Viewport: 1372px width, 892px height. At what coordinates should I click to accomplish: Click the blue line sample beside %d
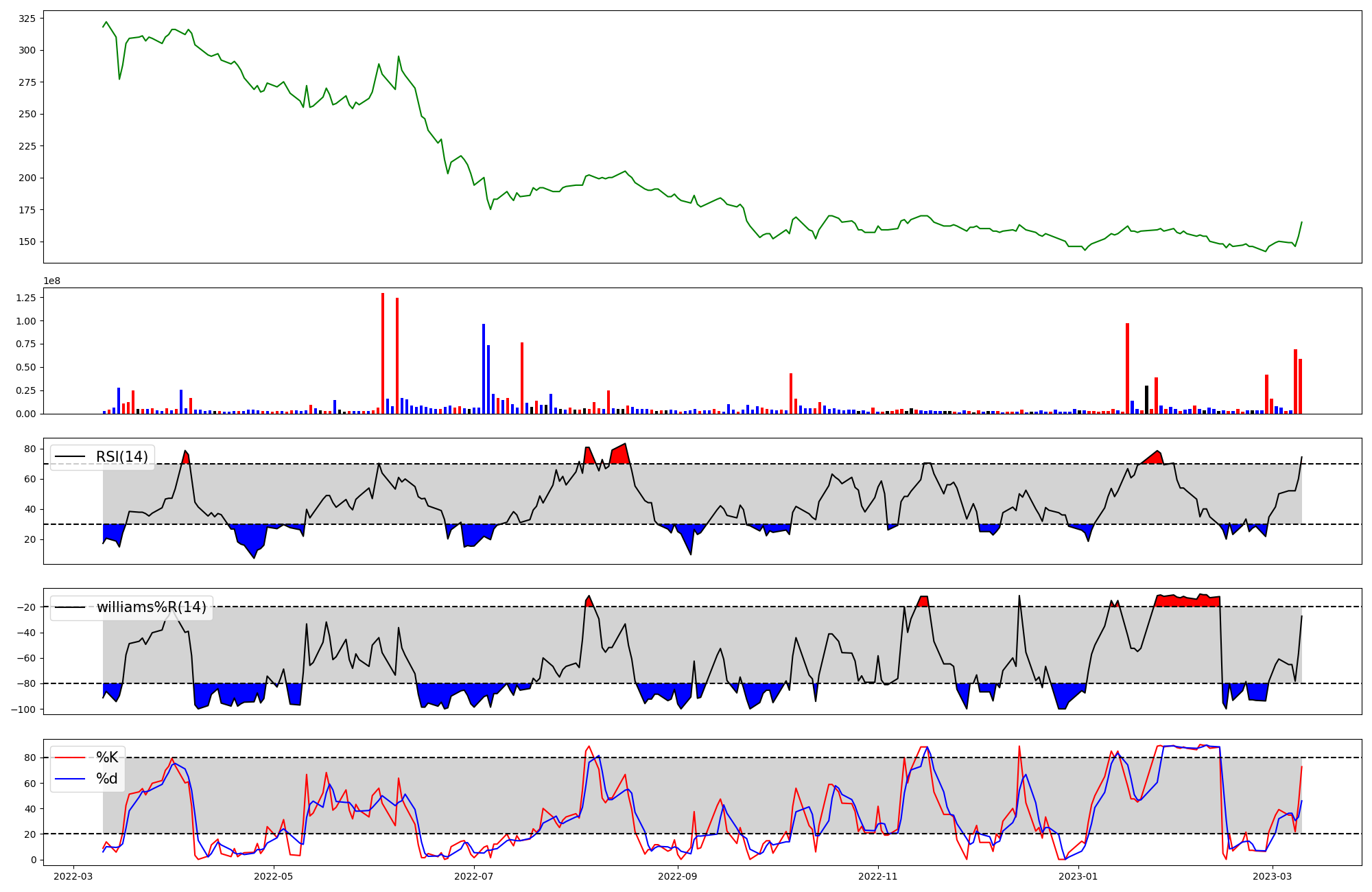tap(70, 779)
